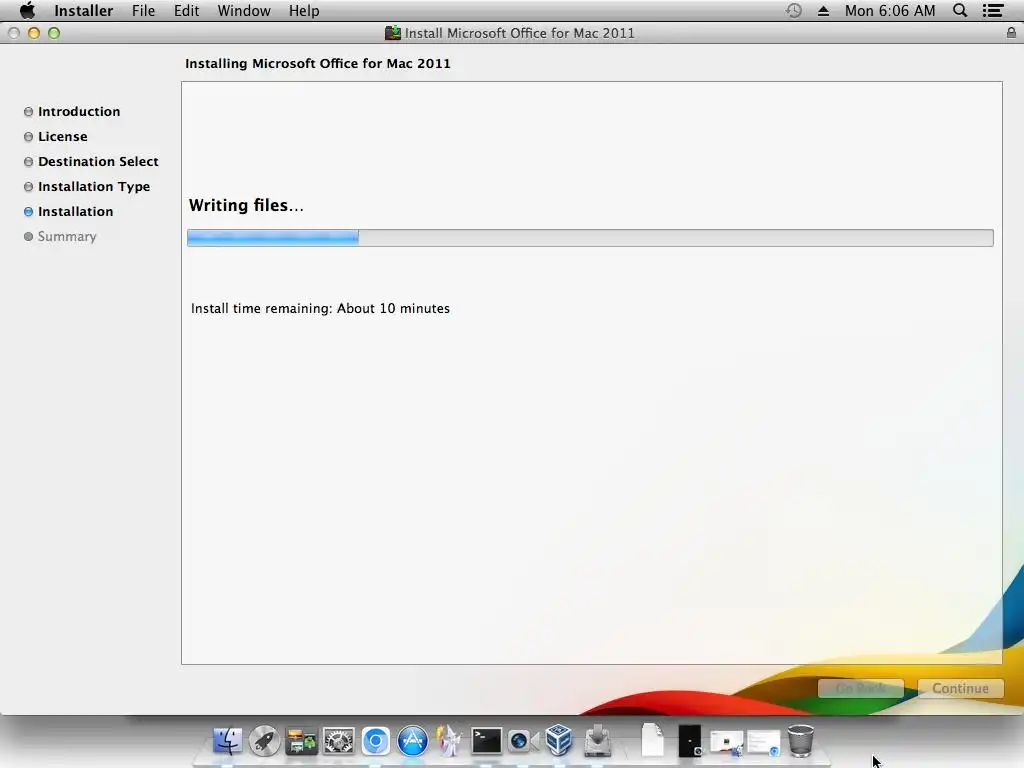Open the Apple menu
The height and width of the screenshot is (768, 1024).
tap(27, 10)
